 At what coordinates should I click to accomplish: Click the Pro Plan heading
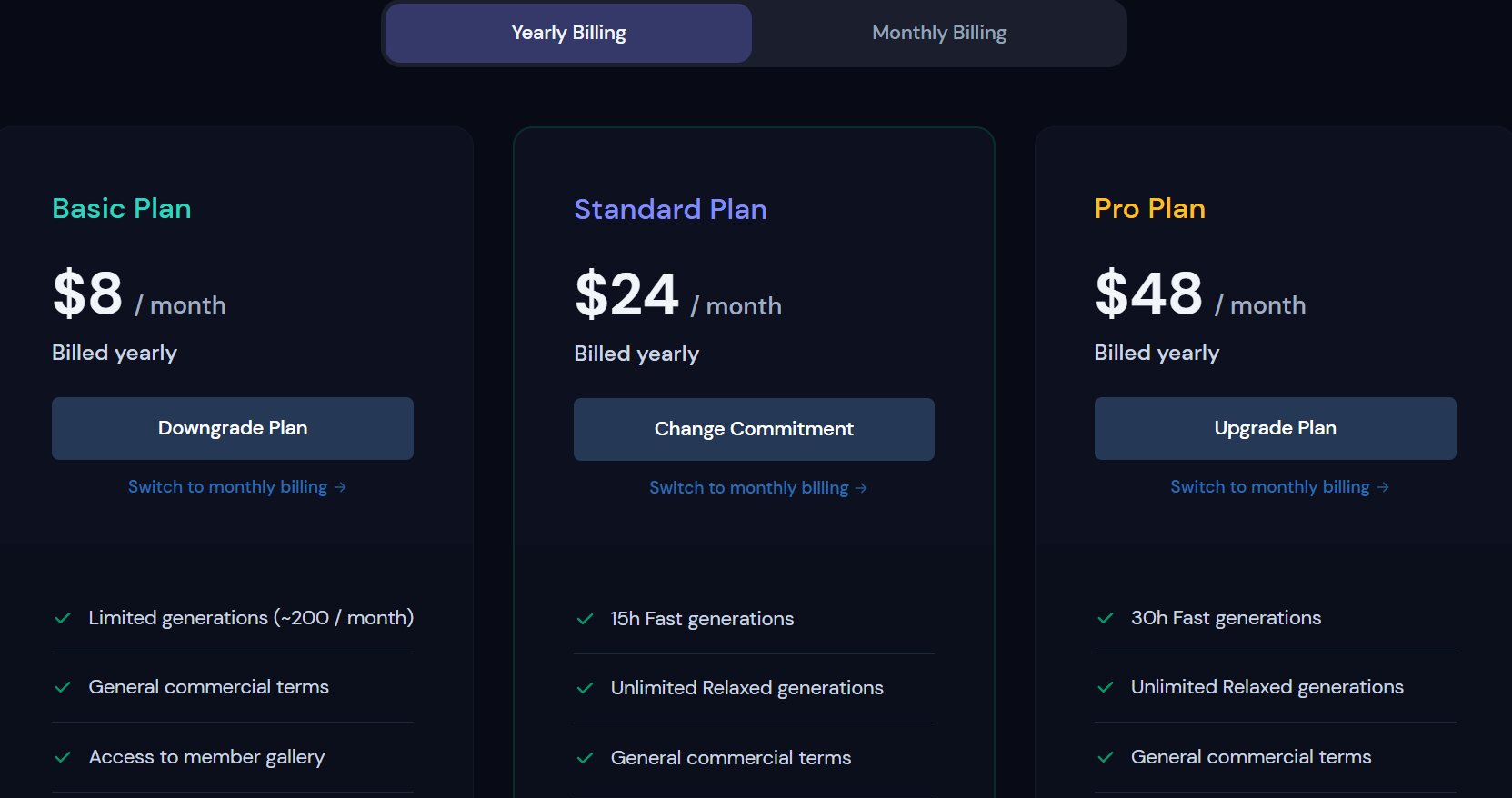pyautogui.click(x=1149, y=209)
